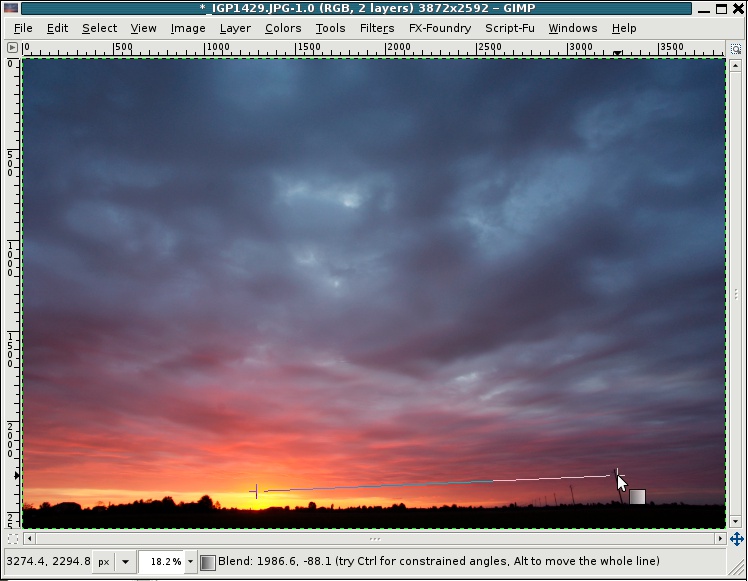This screenshot has width=748, height=581.
Task: Click the horizontal scrollbar thumb
Action: click(x=374, y=539)
